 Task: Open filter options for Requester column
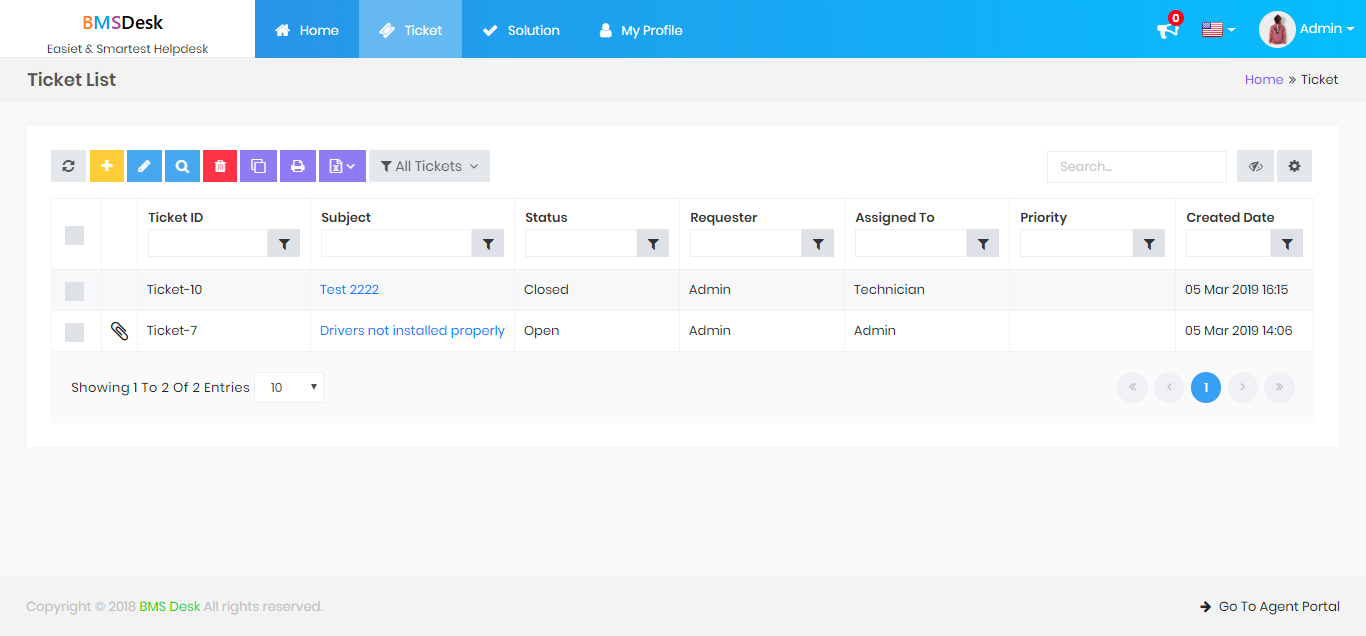point(818,243)
